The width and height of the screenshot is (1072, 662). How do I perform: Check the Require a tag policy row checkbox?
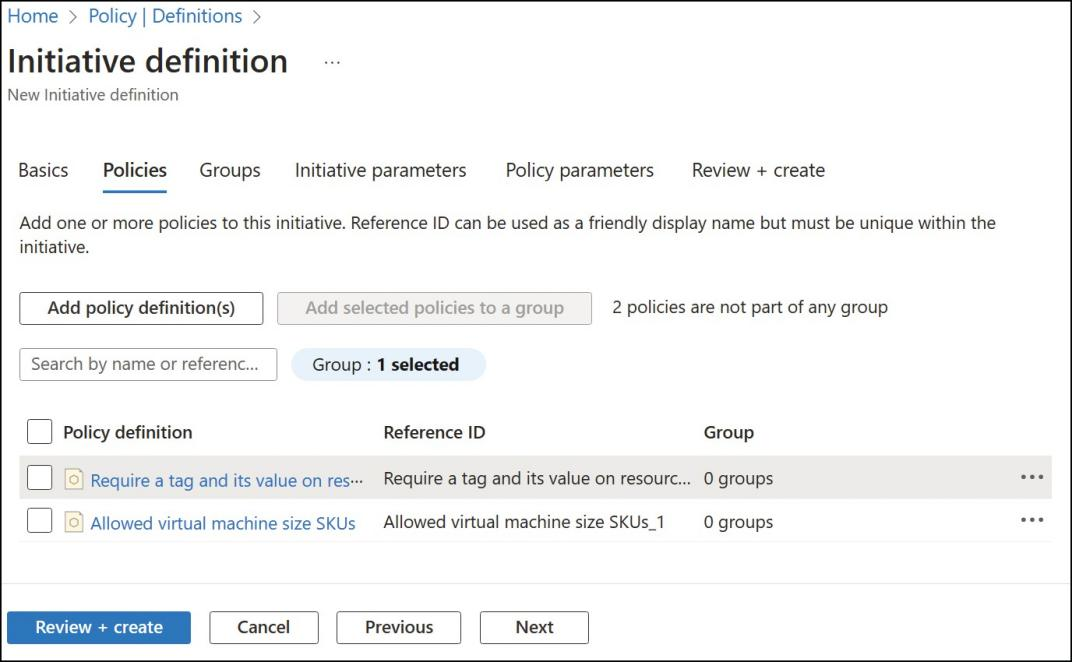pyautogui.click(x=40, y=477)
